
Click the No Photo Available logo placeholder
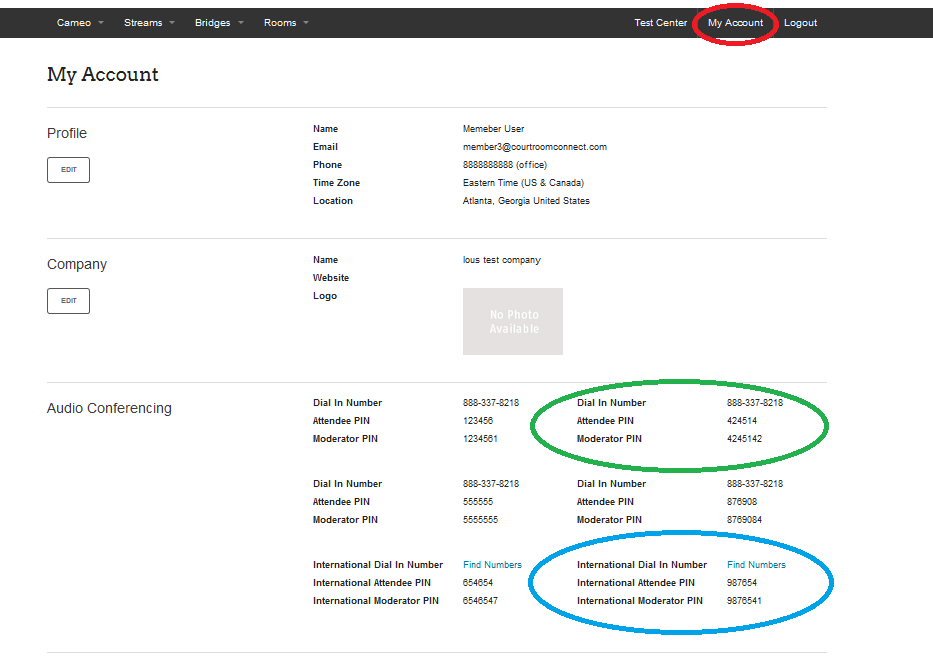point(513,321)
